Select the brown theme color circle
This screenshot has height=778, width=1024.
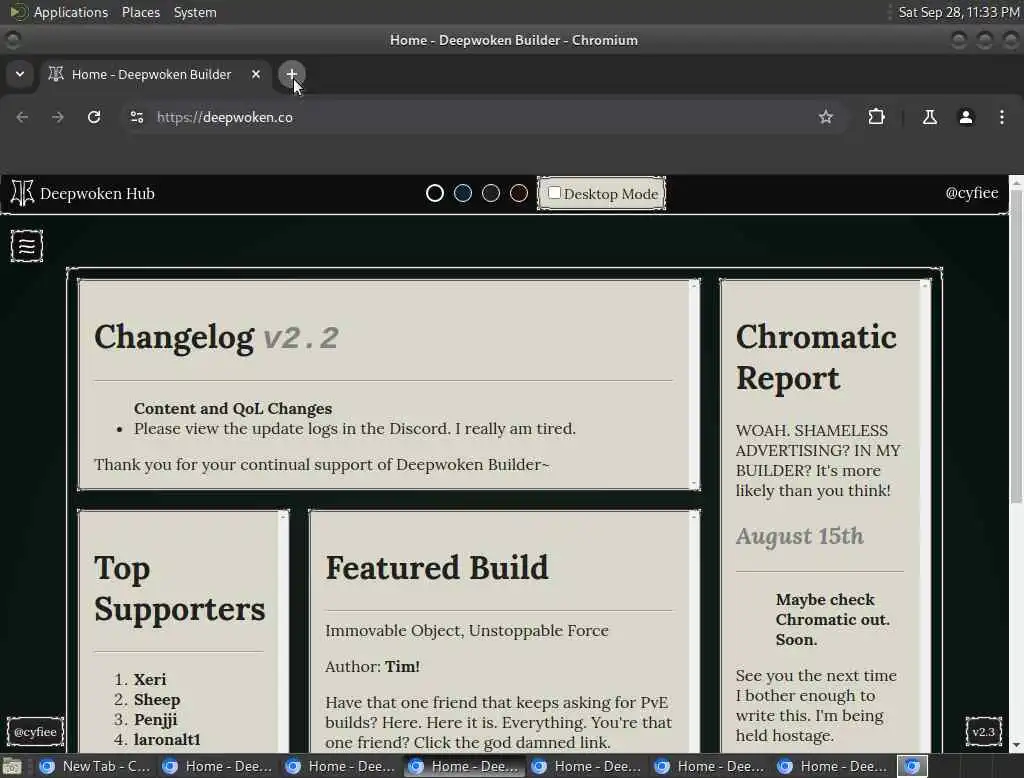[519, 193]
